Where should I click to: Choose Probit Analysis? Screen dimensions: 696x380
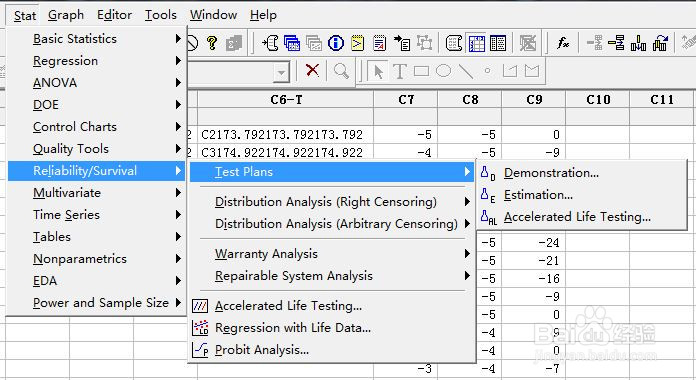[x=332, y=350]
